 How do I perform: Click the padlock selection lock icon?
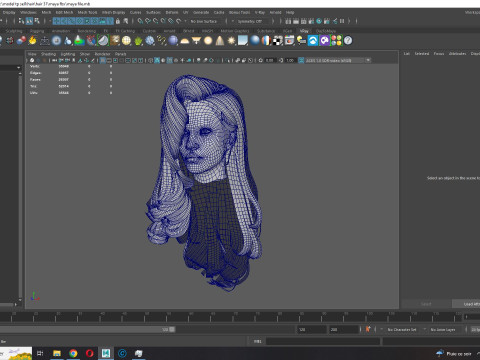pyautogui.click(x=118, y=21)
